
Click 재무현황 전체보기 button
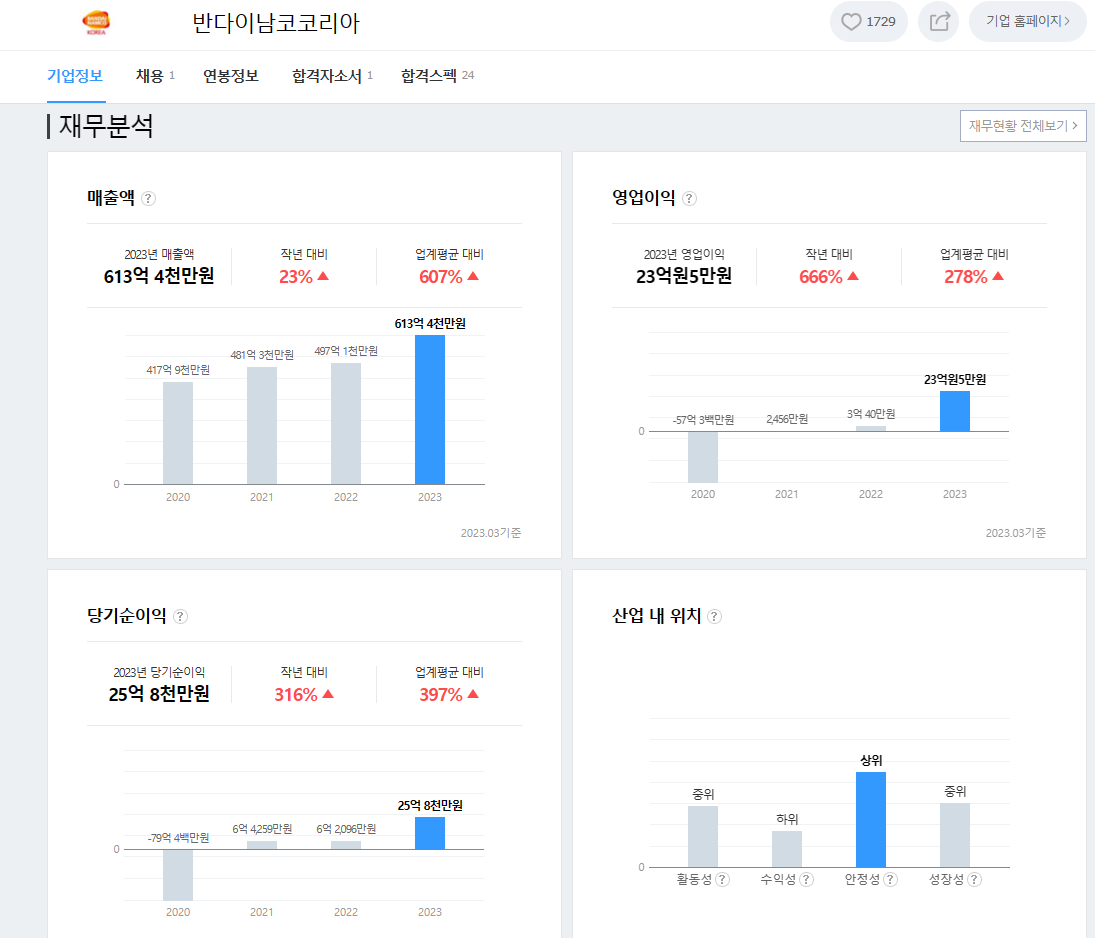(1023, 126)
